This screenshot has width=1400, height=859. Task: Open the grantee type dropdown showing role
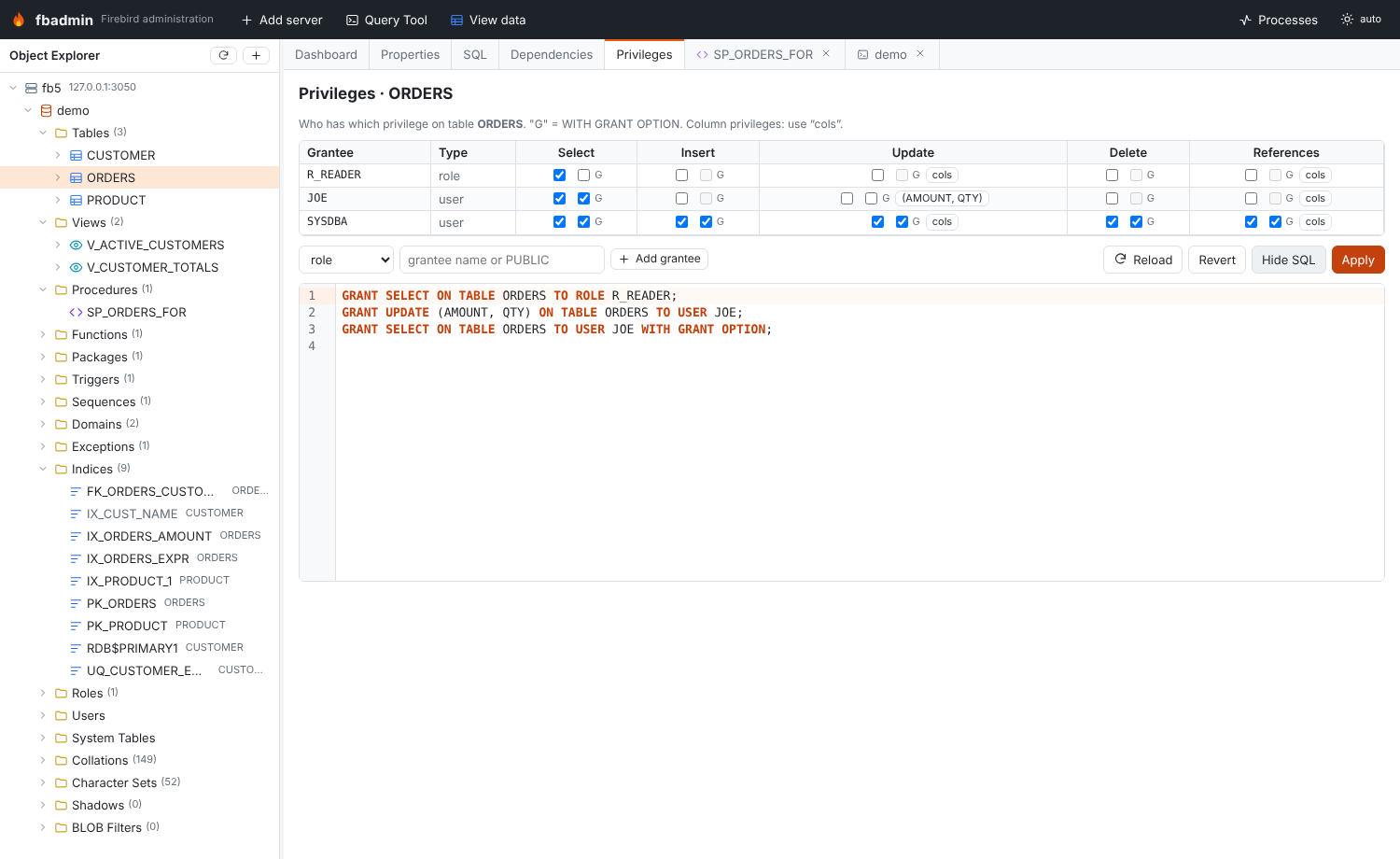point(346,260)
